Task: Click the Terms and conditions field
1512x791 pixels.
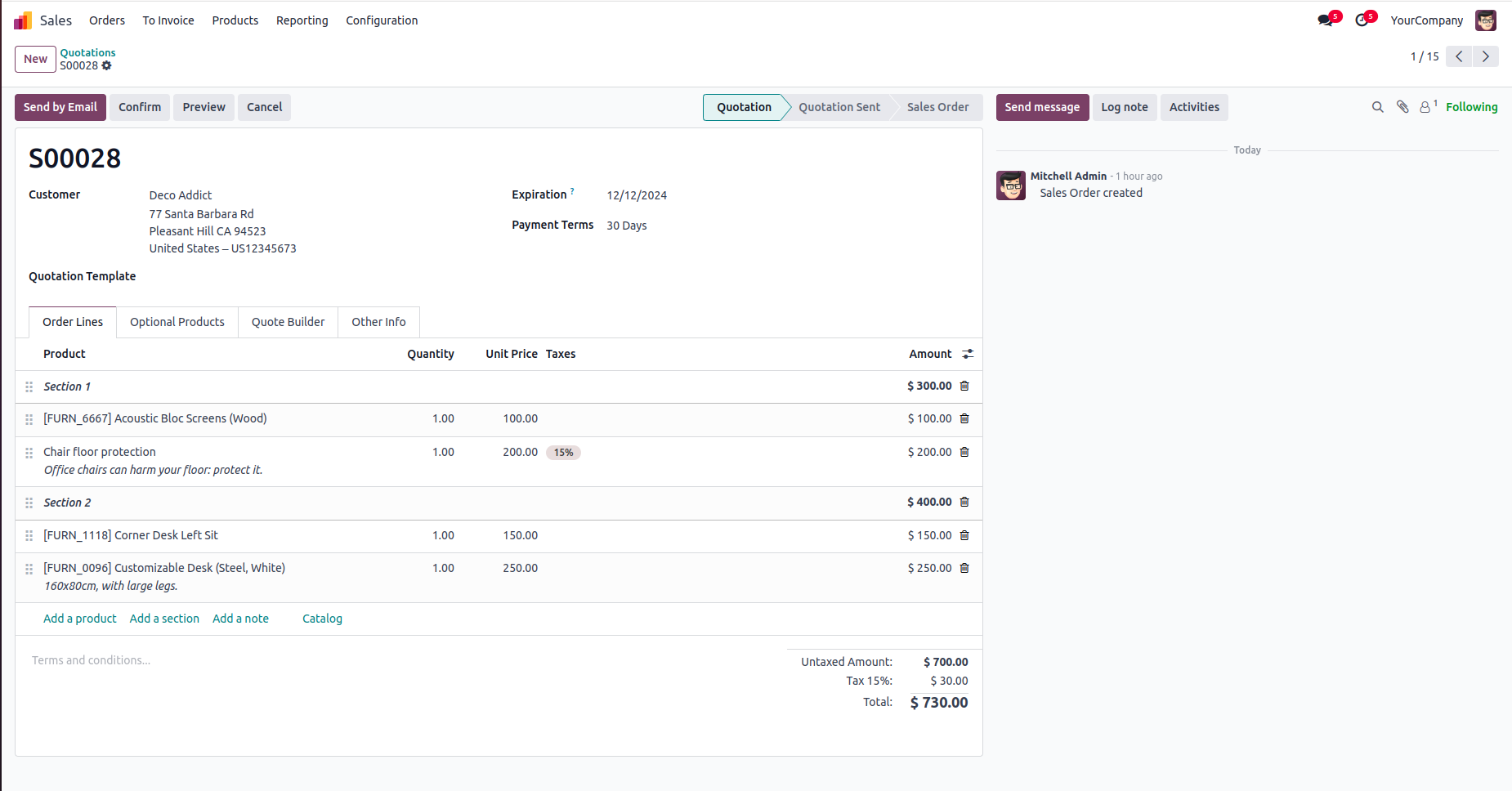Action: pos(92,660)
